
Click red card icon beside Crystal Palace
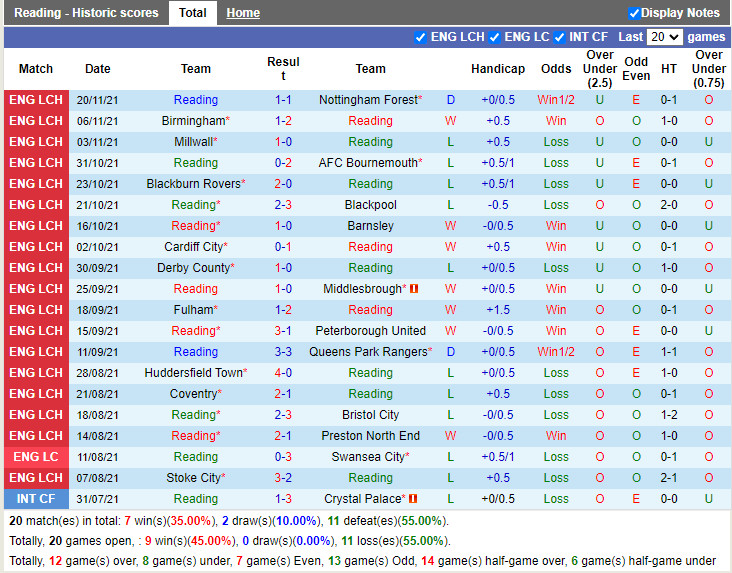[414, 499]
